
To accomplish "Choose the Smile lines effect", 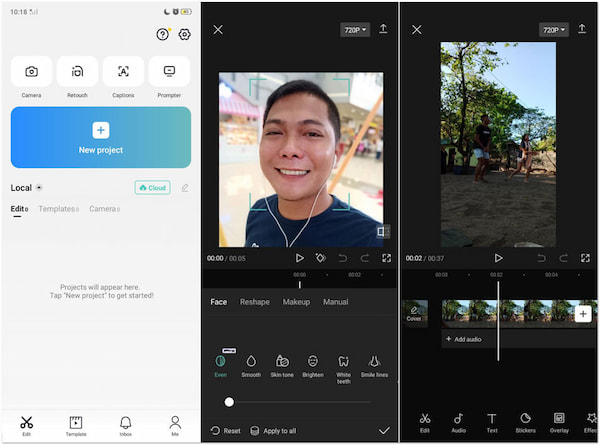I will click(375, 366).
